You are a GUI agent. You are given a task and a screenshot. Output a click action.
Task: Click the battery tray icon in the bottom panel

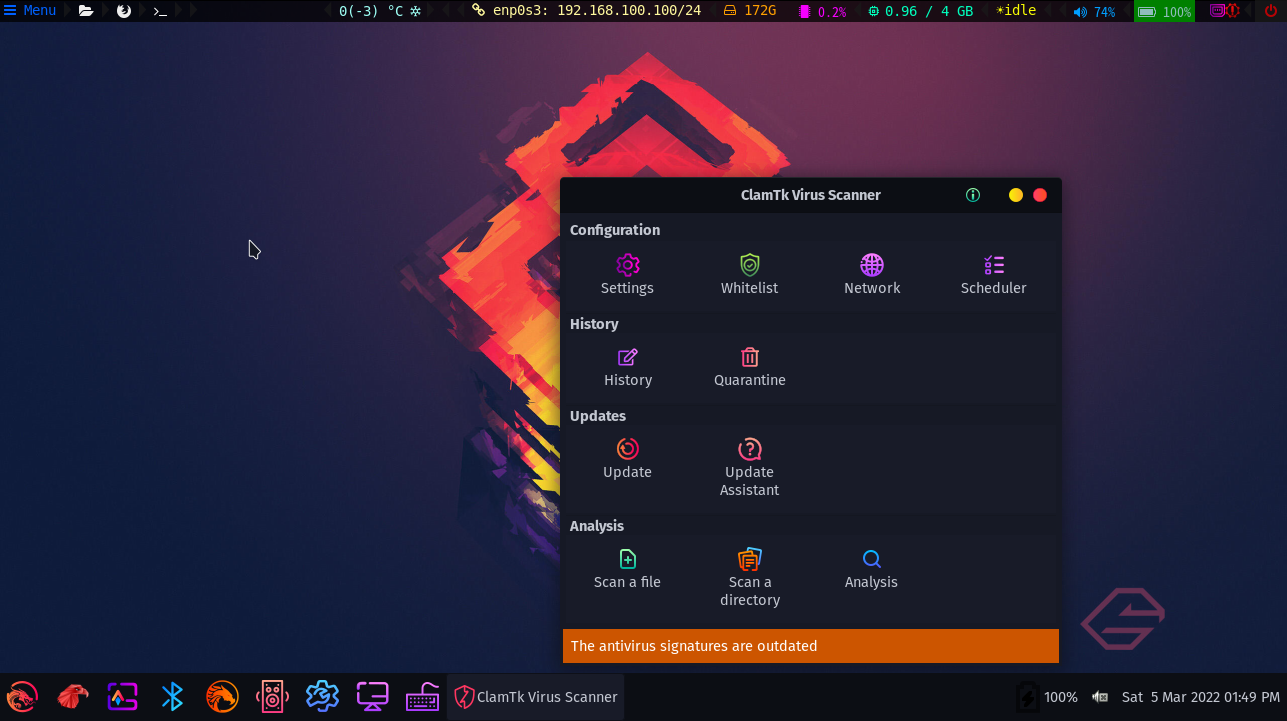(x=1027, y=697)
